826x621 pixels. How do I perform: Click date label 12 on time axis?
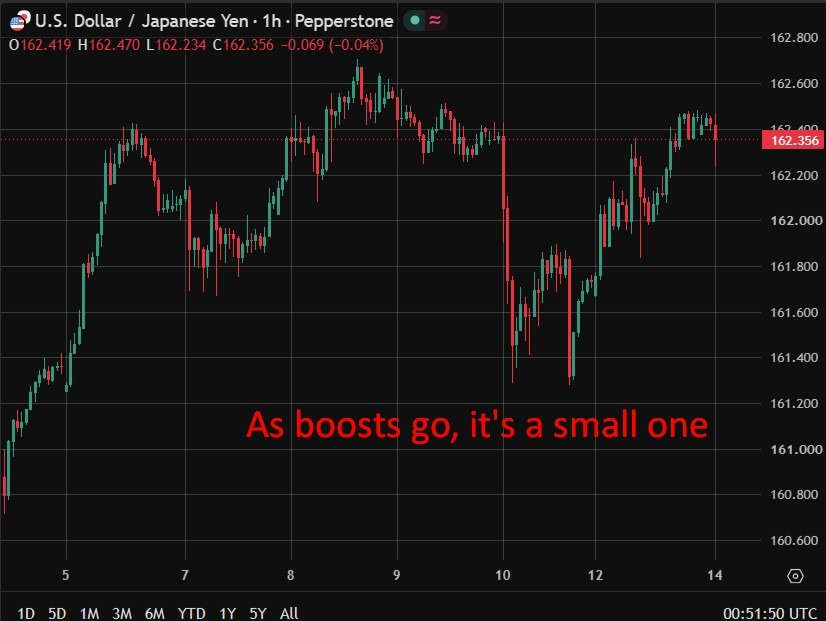[x=595, y=575]
